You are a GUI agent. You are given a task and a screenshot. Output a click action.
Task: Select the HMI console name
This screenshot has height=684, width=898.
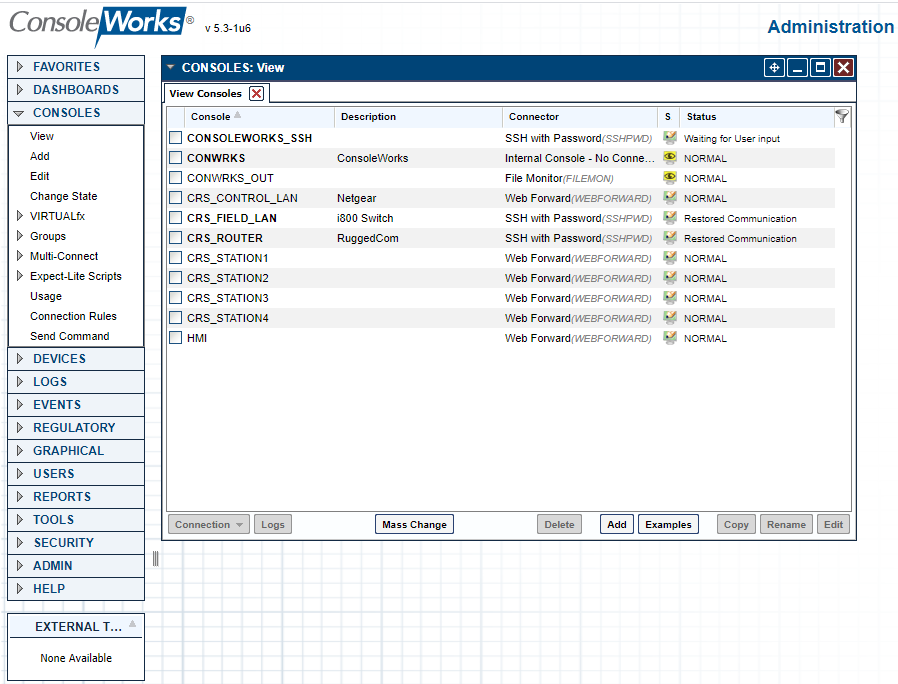tap(196, 338)
